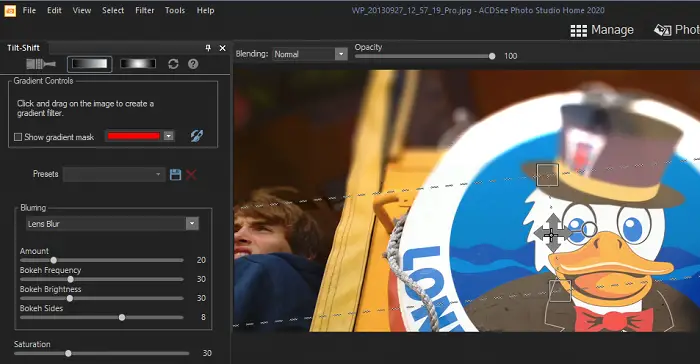Image resolution: width=700 pixels, height=364 pixels.
Task: Select the radial gradient tool
Action: pos(138,64)
